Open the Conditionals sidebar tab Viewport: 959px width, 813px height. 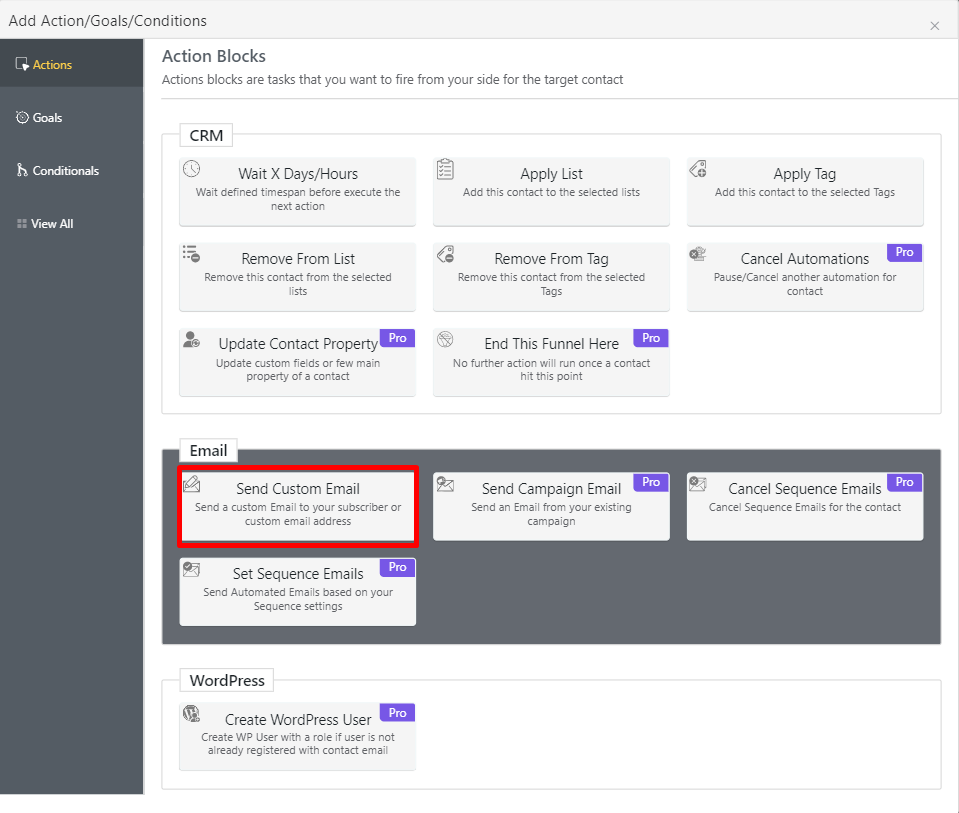pos(65,171)
